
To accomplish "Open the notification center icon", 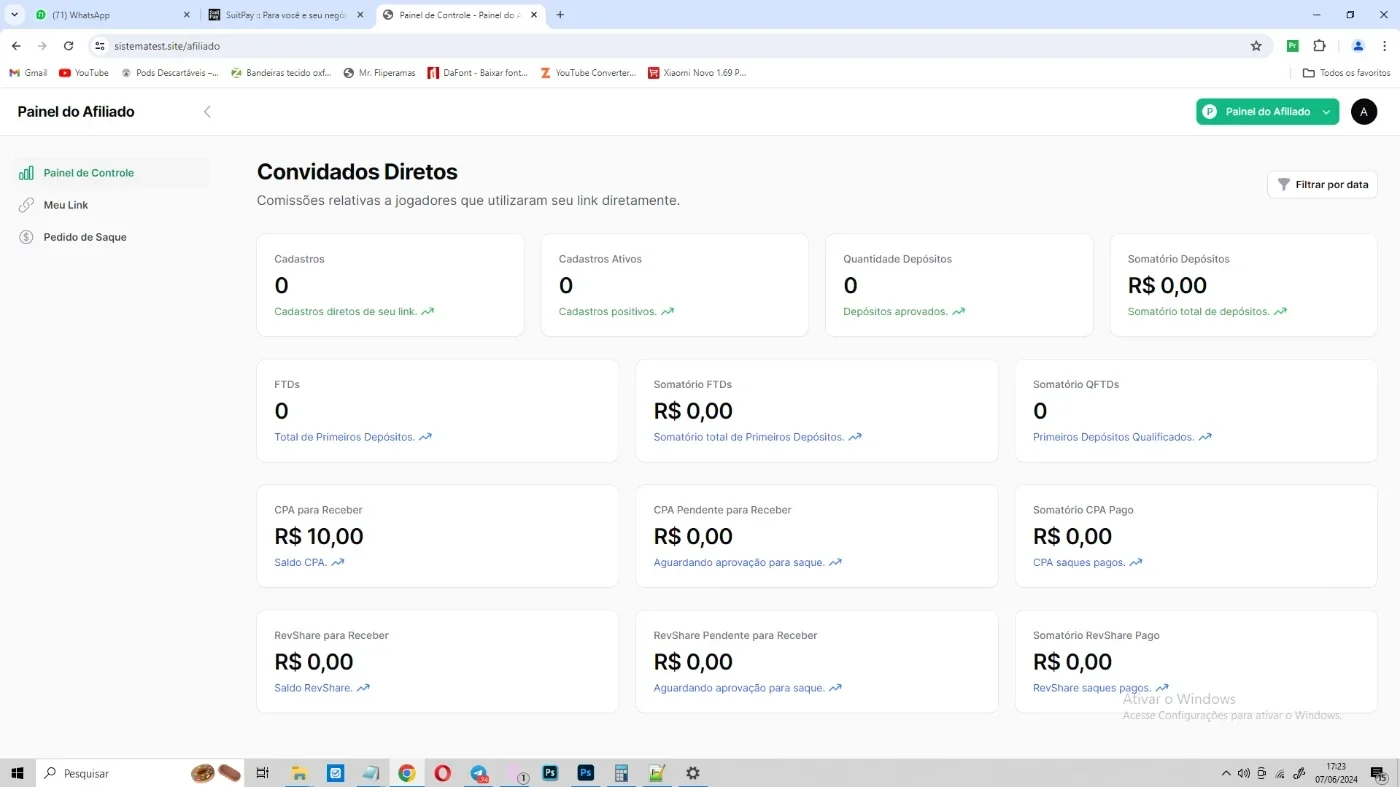I will click(x=1378, y=773).
